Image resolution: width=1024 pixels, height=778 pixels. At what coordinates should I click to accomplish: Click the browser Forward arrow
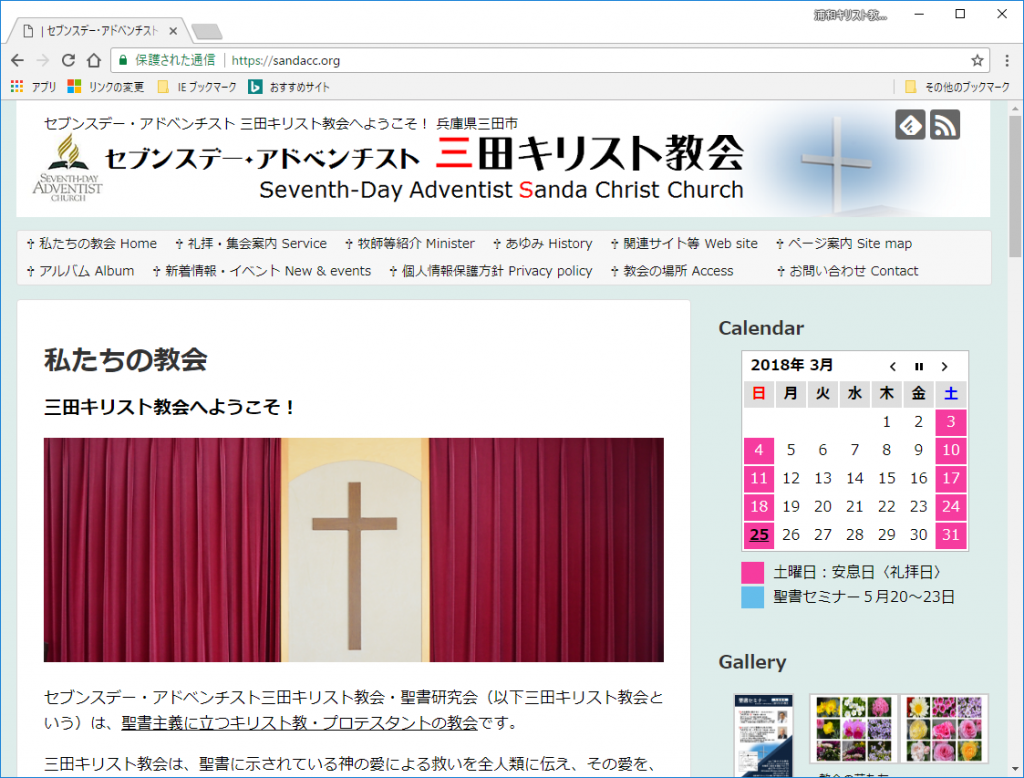[43, 61]
